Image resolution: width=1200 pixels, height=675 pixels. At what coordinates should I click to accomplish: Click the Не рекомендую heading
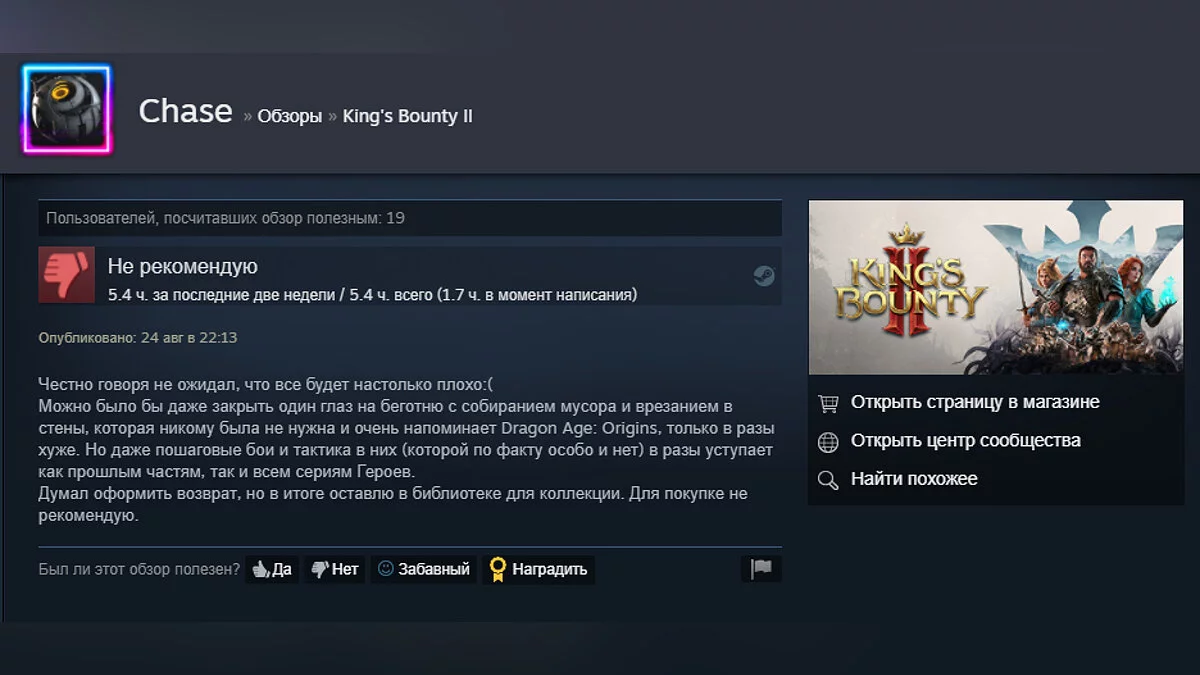pos(183,267)
